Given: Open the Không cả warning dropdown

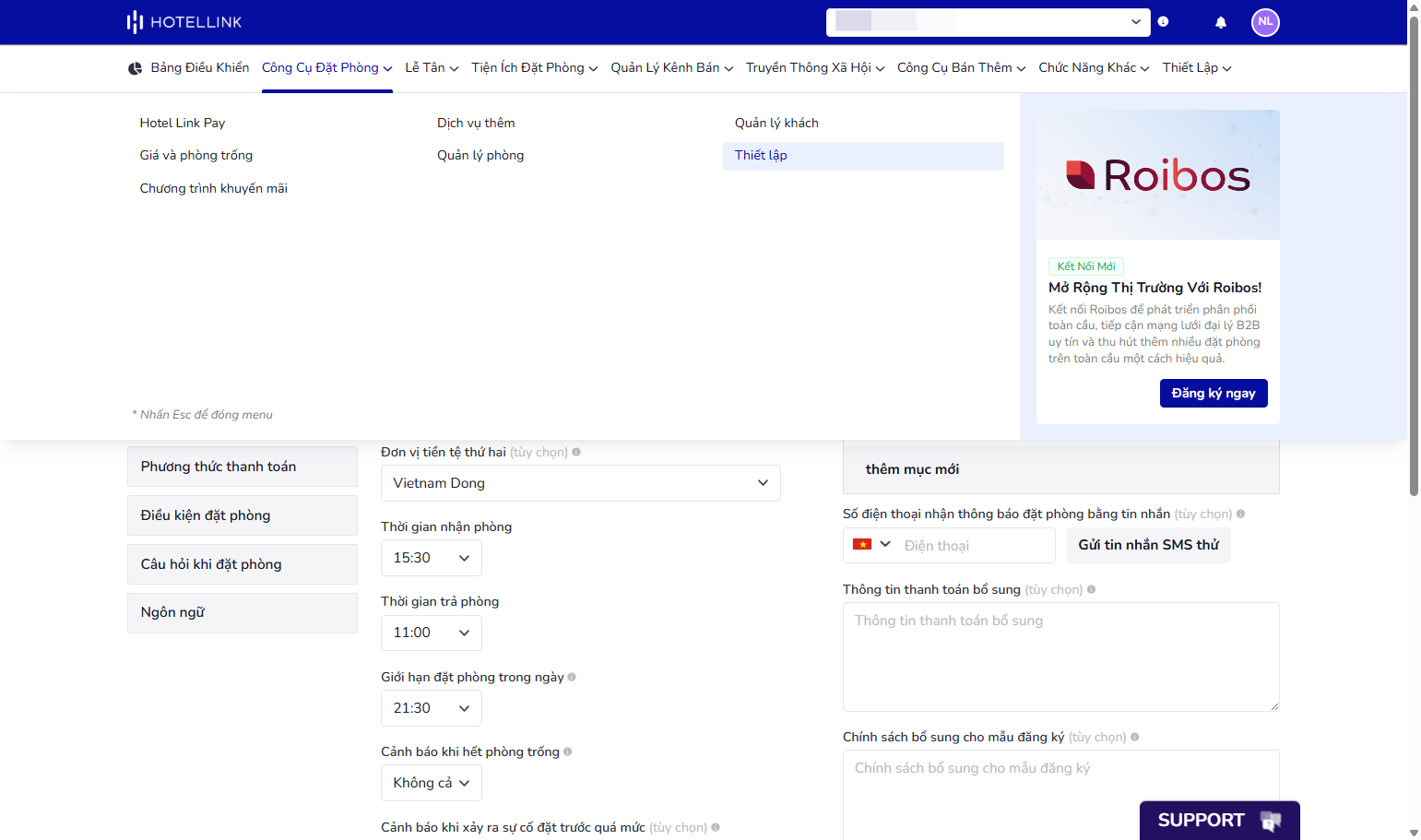Looking at the screenshot, I should tap(432, 783).
